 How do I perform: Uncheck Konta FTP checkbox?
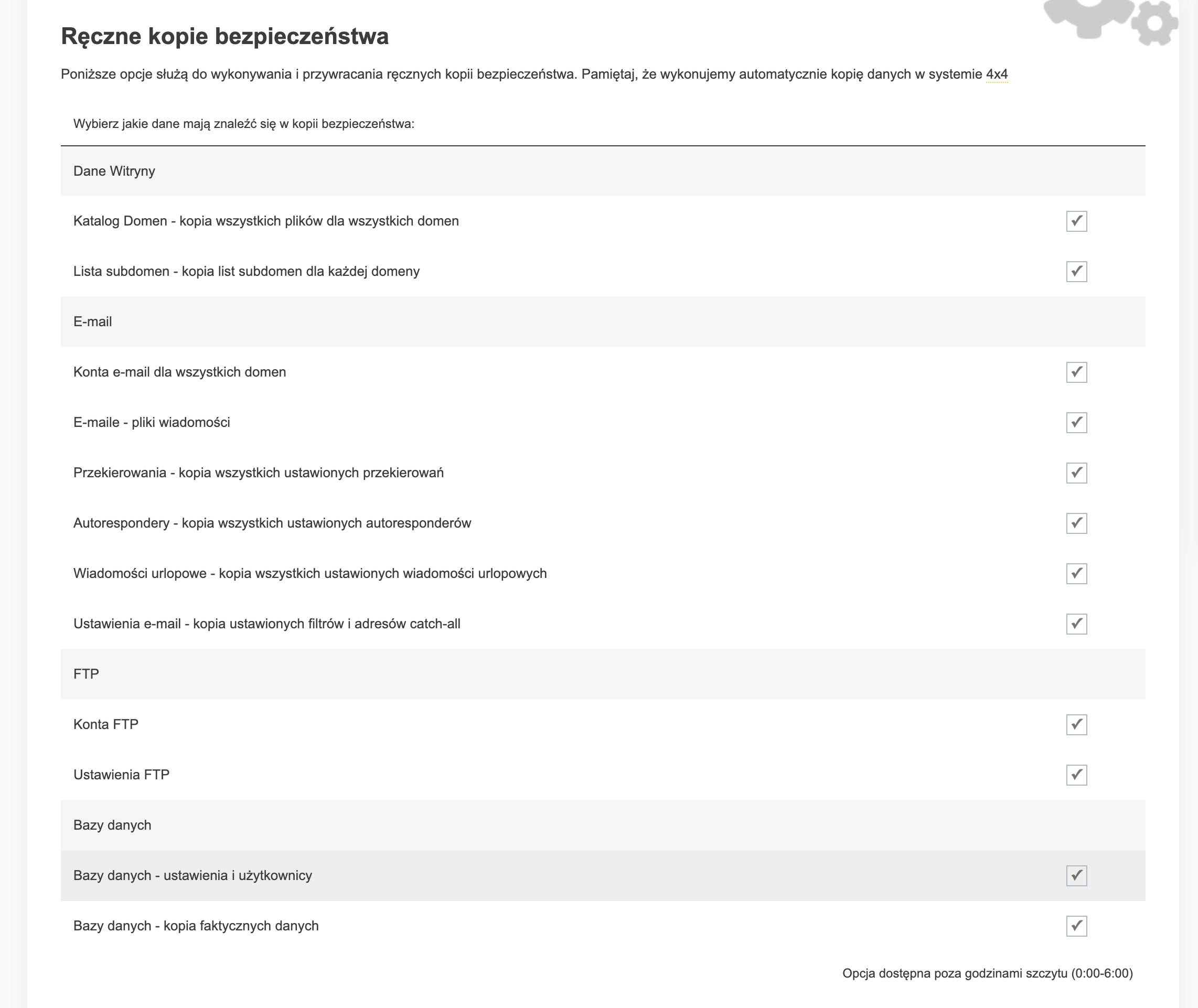click(x=1076, y=725)
